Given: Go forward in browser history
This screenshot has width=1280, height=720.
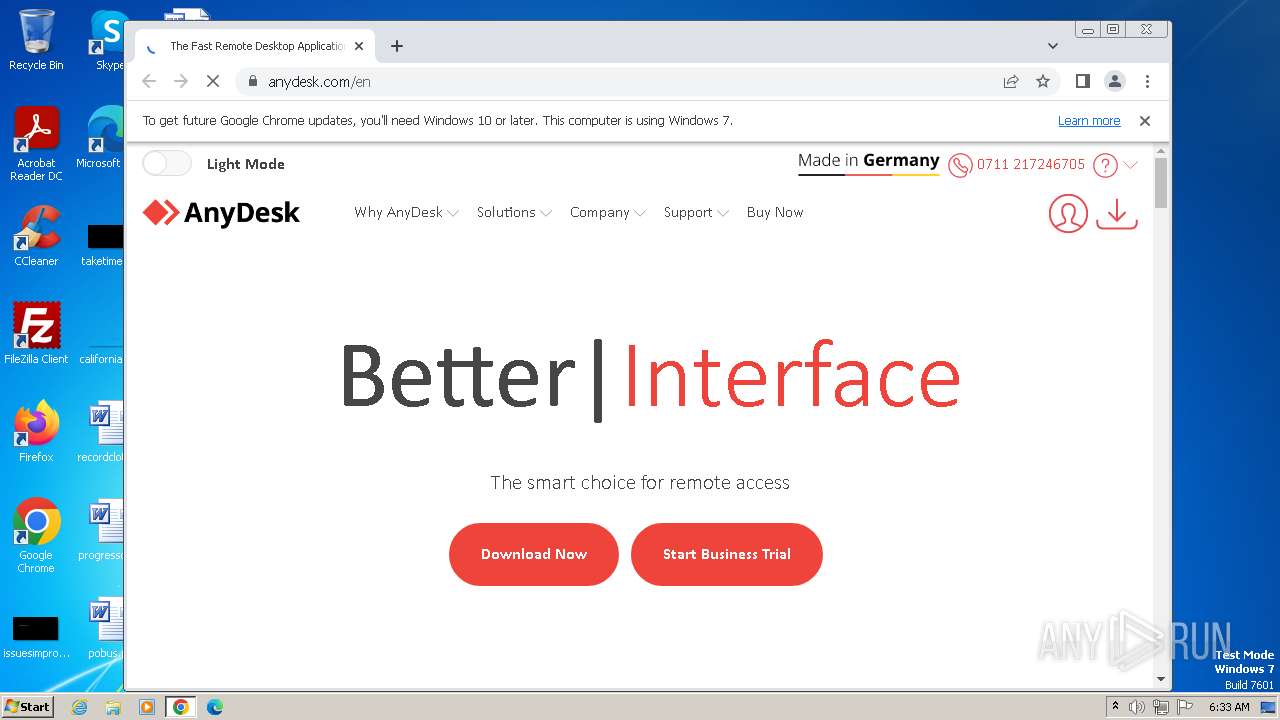Looking at the screenshot, I should (181, 81).
